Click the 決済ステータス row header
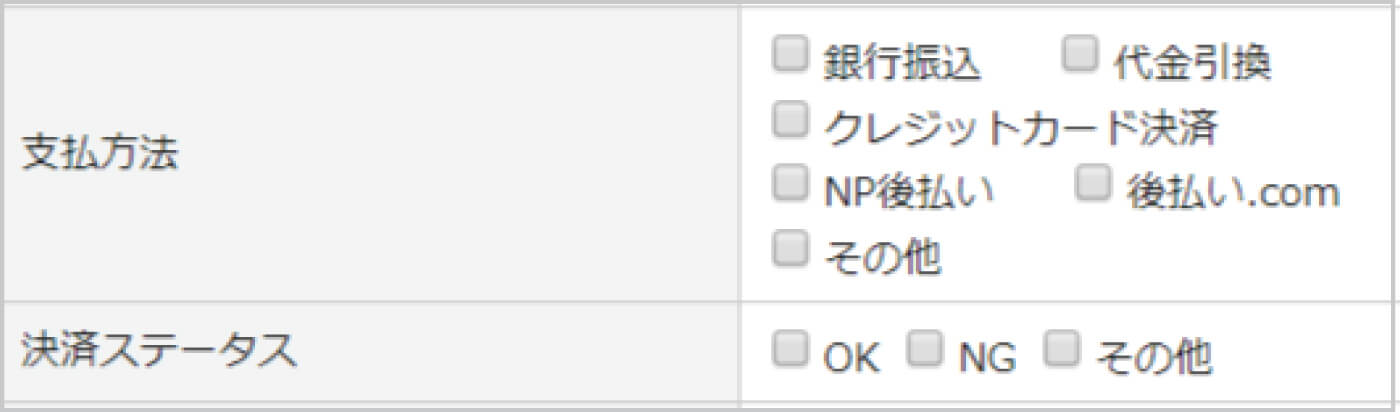The height and width of the screenshot is (412, 1400). click(159, 351)
